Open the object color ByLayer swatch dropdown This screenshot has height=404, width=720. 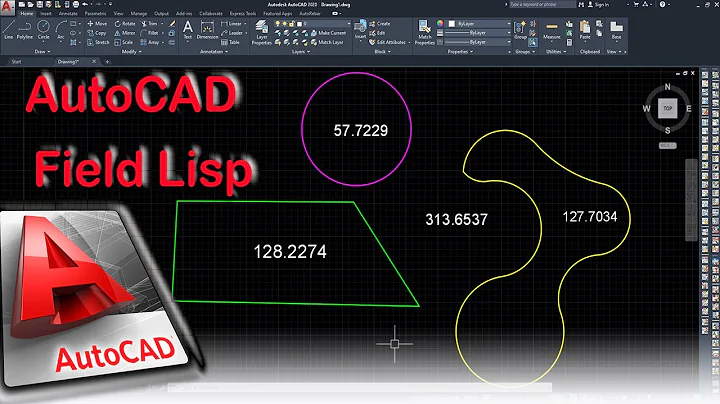pos(480,23)
